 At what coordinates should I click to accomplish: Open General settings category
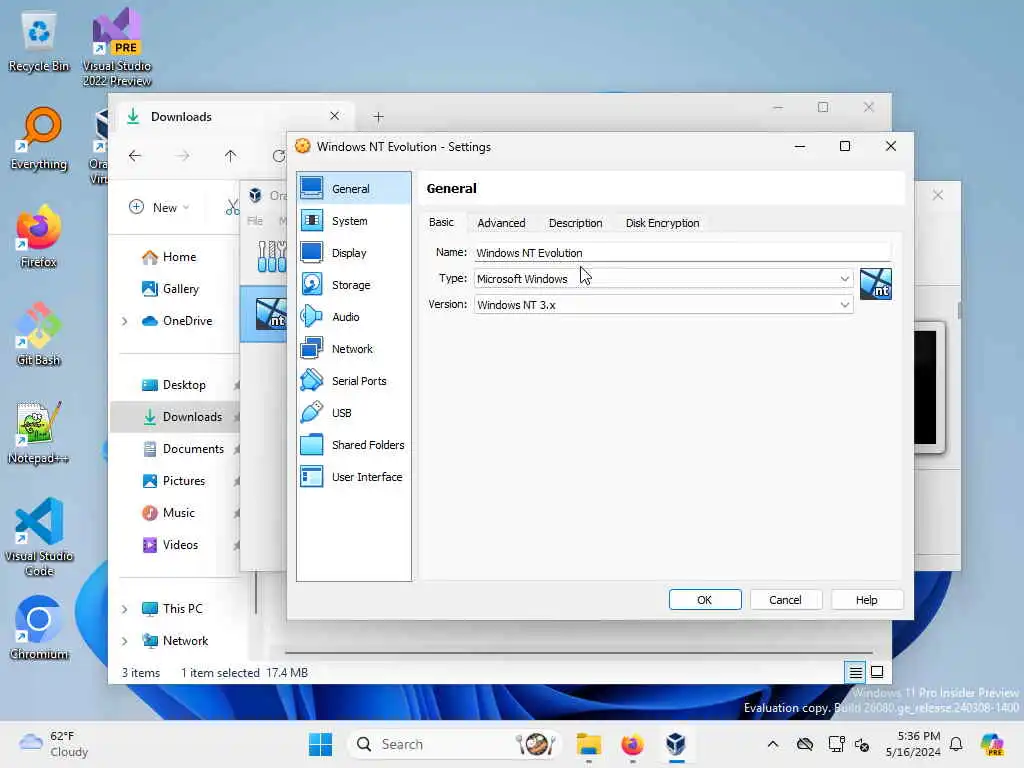(353, 189)
